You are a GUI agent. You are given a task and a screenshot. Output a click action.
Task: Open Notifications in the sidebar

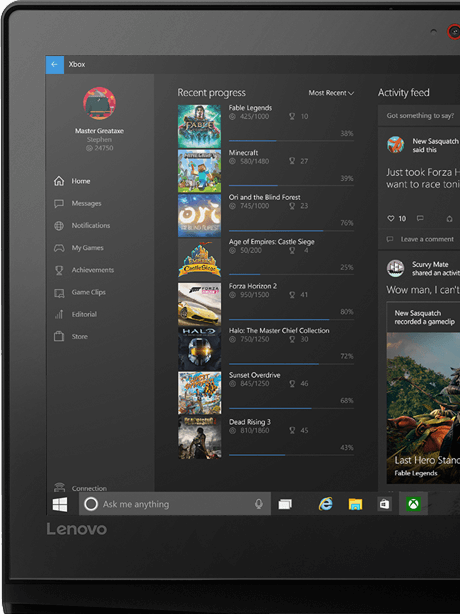point(82,226)
